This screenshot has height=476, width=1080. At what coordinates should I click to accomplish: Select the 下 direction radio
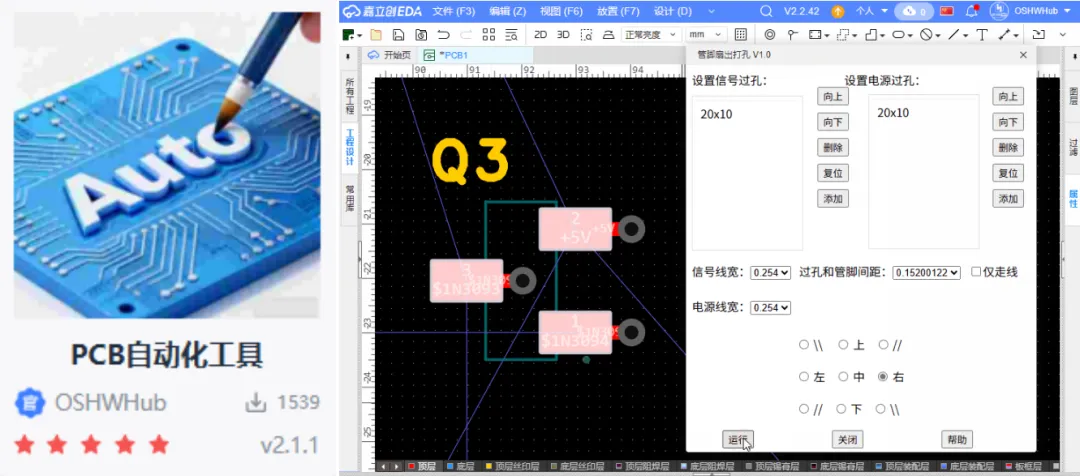tap(841, 408)
